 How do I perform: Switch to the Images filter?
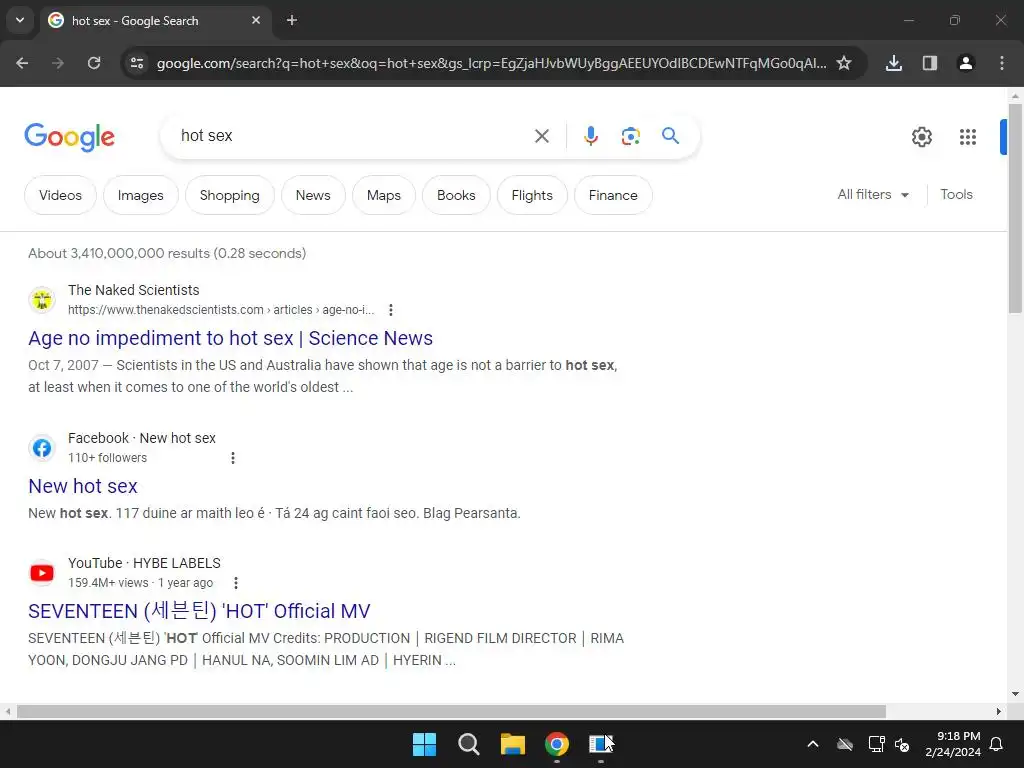pos(140,195)
